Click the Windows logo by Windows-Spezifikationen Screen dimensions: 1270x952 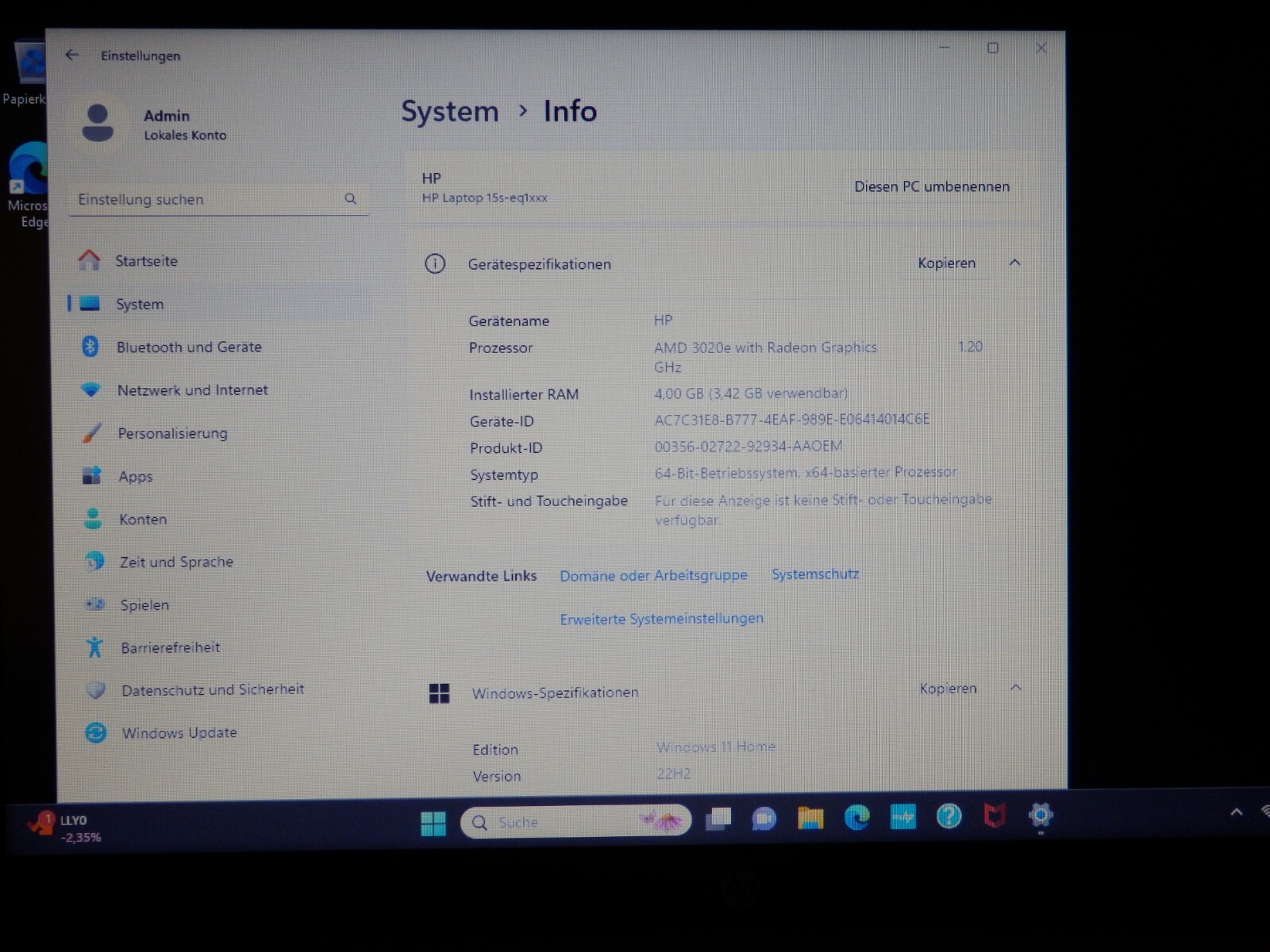point(439,693)
